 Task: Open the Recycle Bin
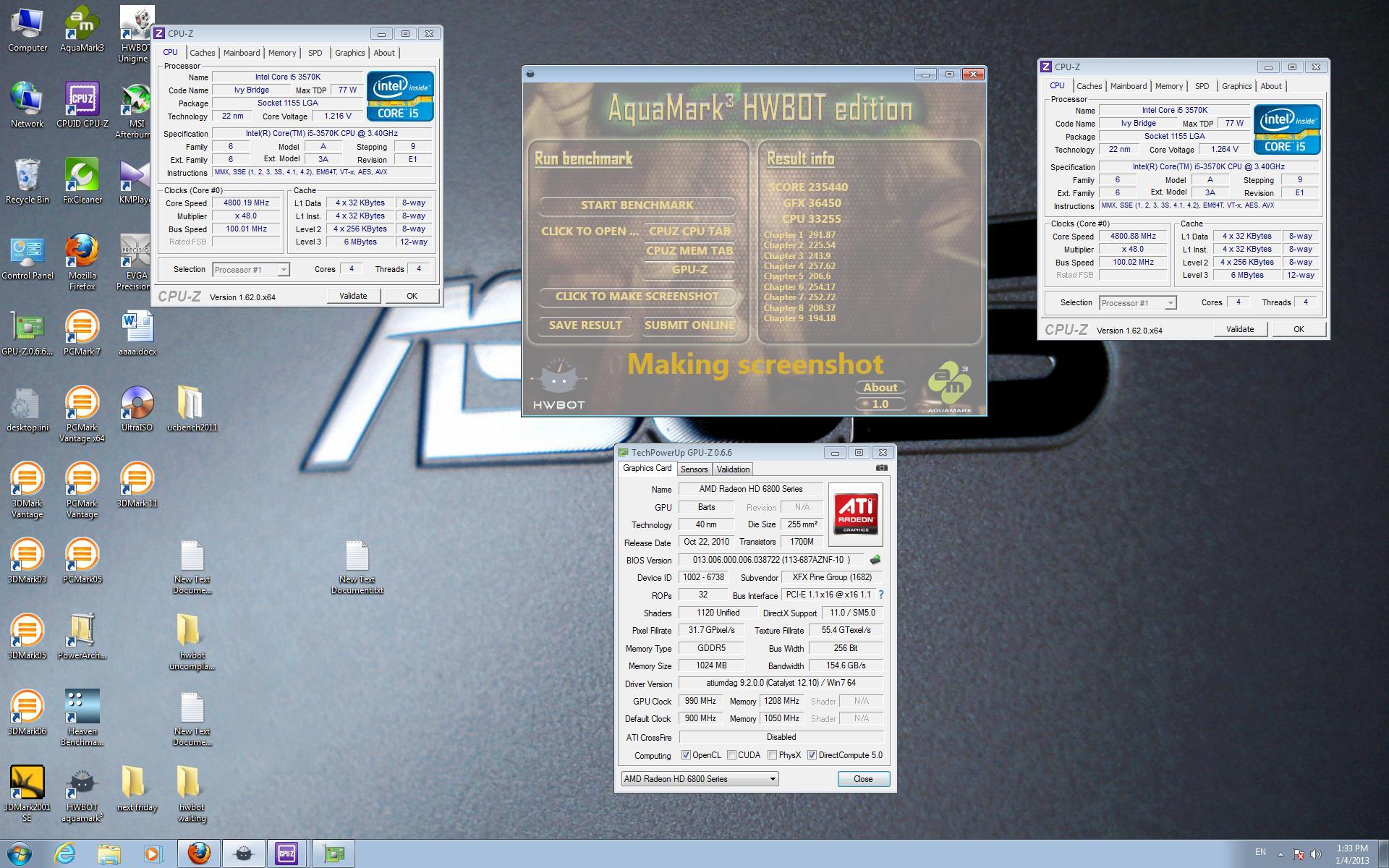coord(27,181)
